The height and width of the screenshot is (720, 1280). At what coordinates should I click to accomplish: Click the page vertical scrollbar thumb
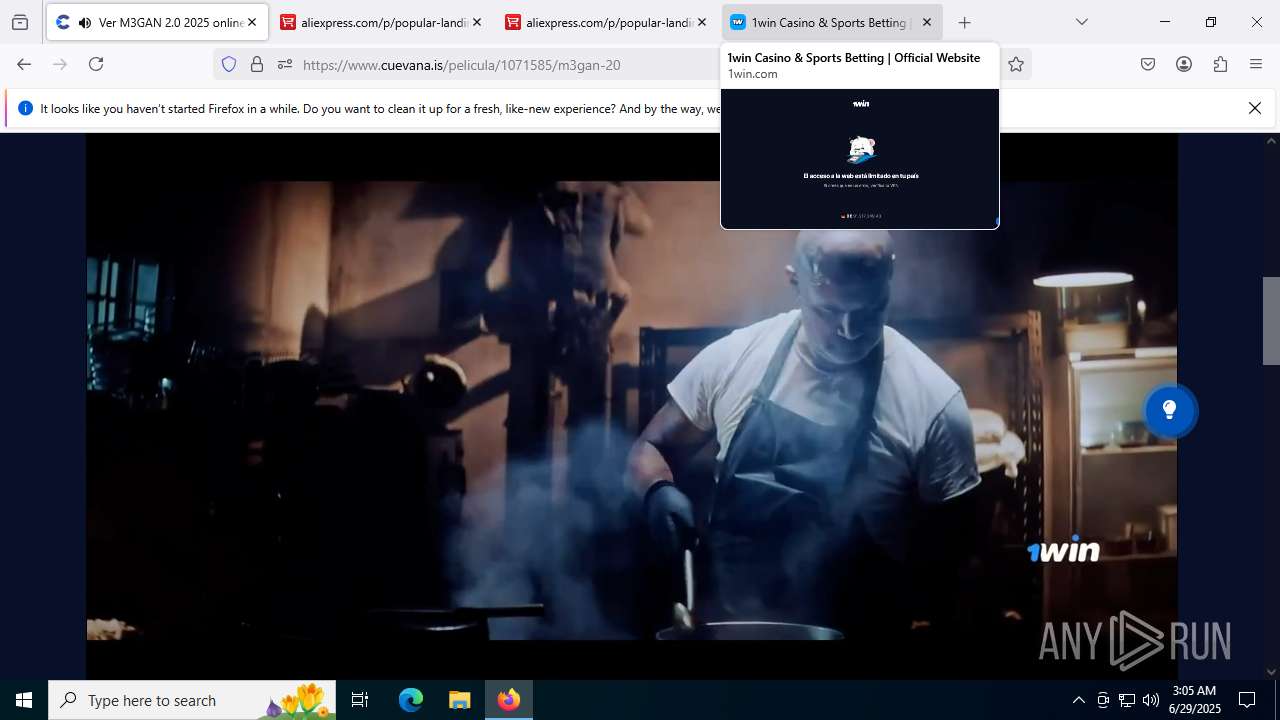click(1271, 320)
